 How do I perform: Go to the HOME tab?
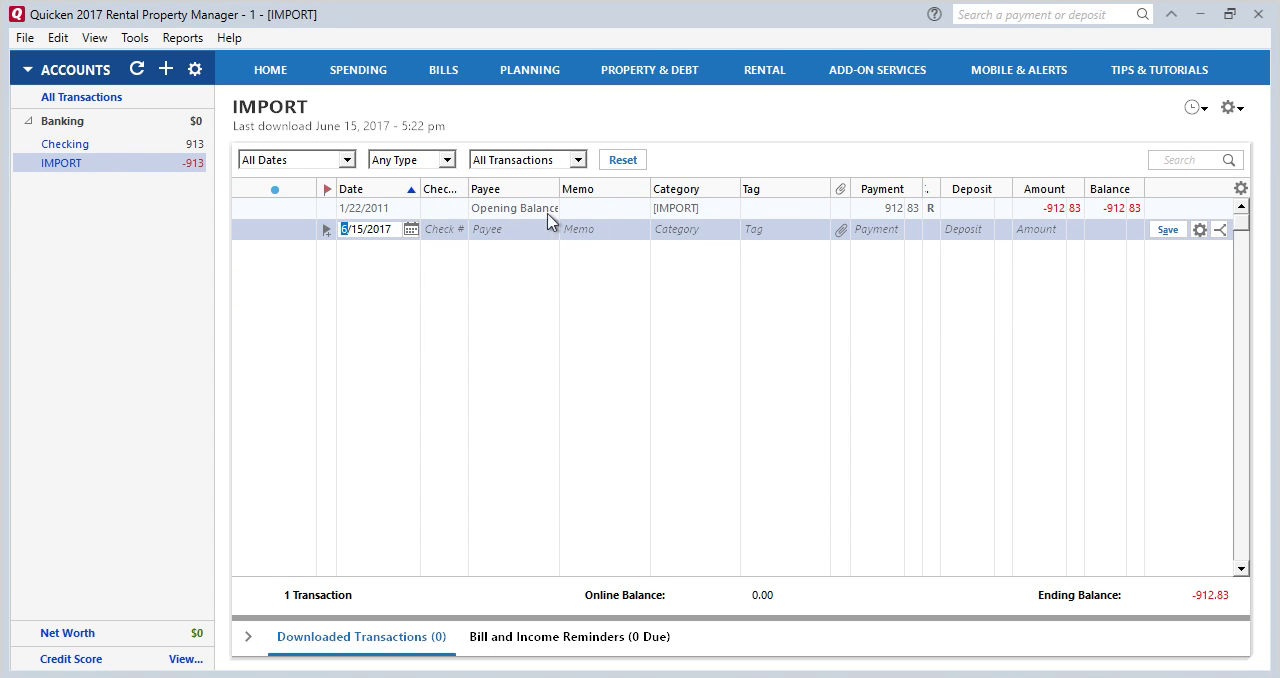(x=270, y=70)
